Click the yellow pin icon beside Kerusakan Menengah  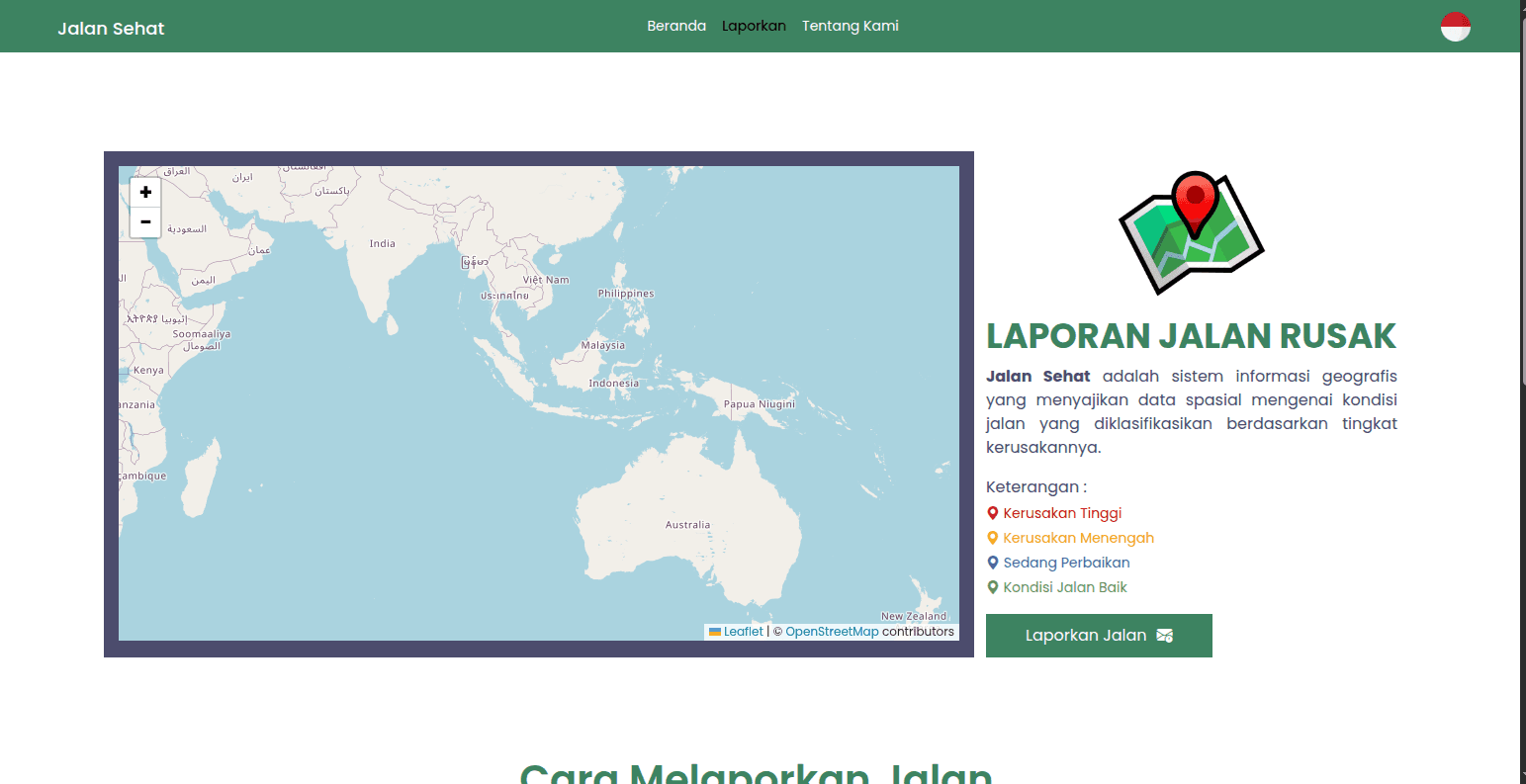[x=992, y=537]
